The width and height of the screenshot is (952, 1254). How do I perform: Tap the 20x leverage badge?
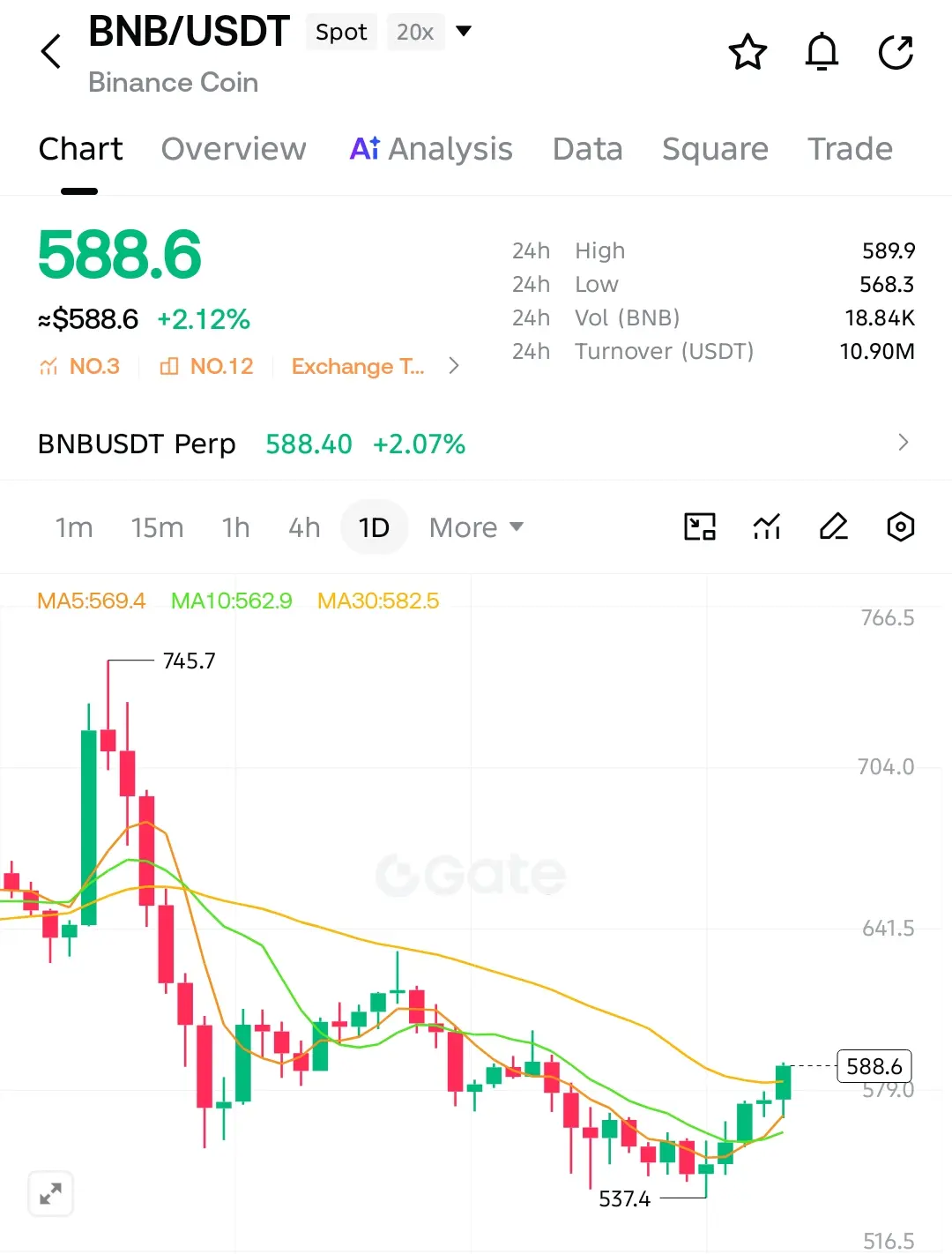[415, 32]
